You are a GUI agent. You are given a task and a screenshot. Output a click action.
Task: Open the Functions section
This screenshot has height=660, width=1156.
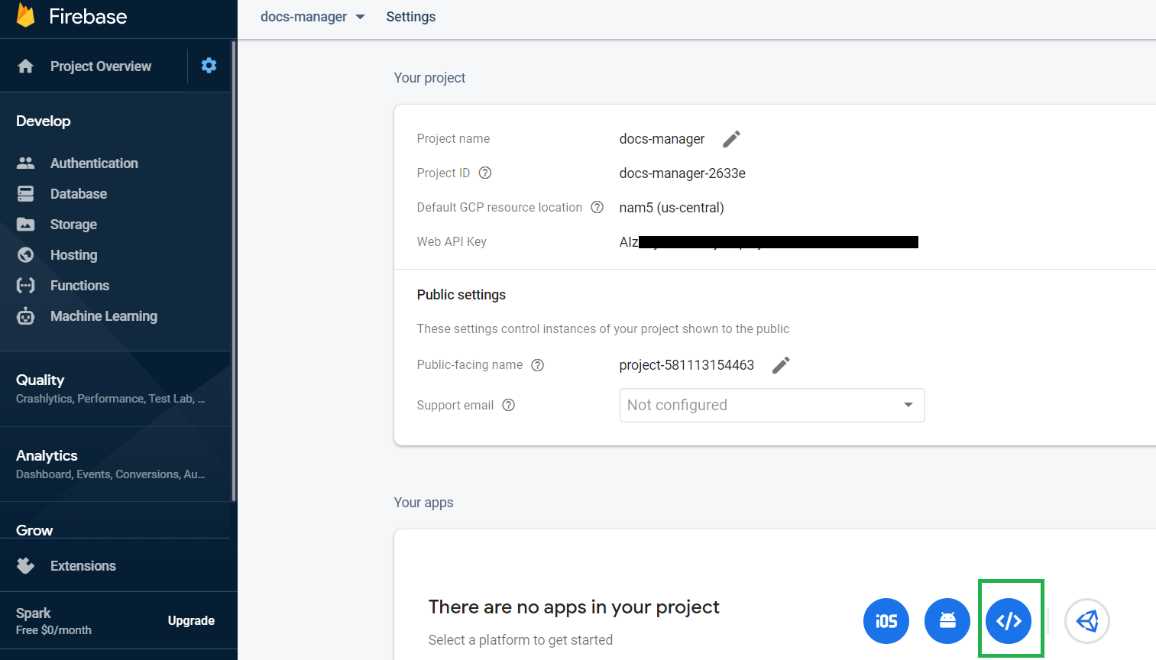pyautogui.click(x=79, y=285)
